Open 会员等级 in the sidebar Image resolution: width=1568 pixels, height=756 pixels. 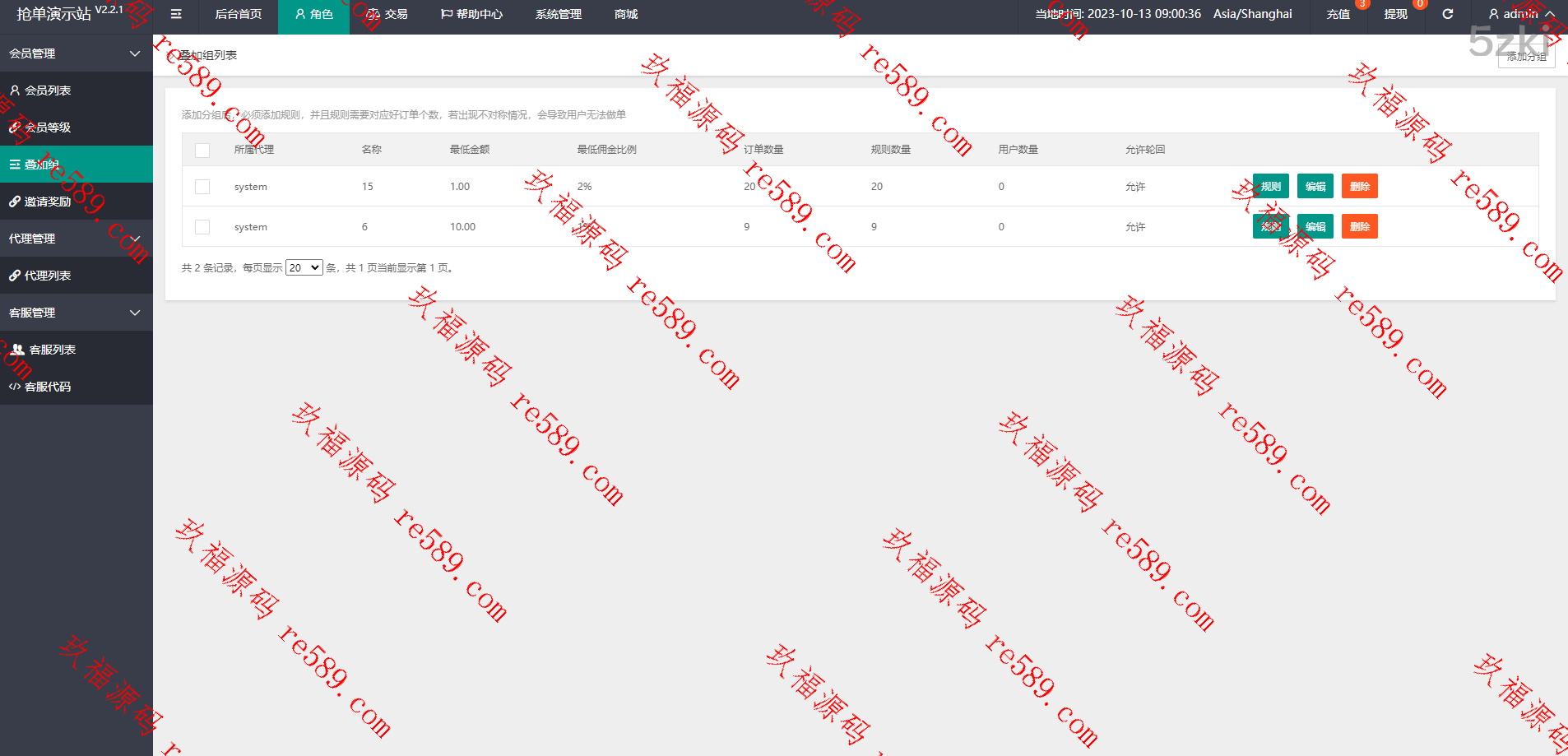(48, 128)
